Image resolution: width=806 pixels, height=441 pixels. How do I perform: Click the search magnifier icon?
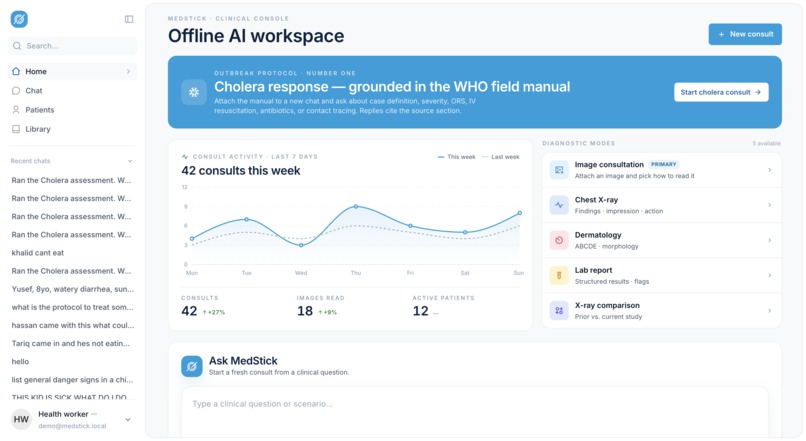click(x=17, y=46)
